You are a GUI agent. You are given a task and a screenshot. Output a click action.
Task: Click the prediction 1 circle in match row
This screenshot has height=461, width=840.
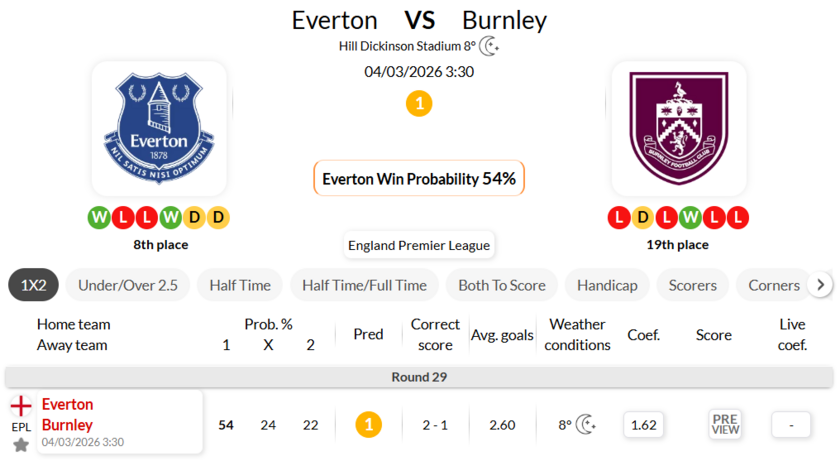[x=368, y=425]
